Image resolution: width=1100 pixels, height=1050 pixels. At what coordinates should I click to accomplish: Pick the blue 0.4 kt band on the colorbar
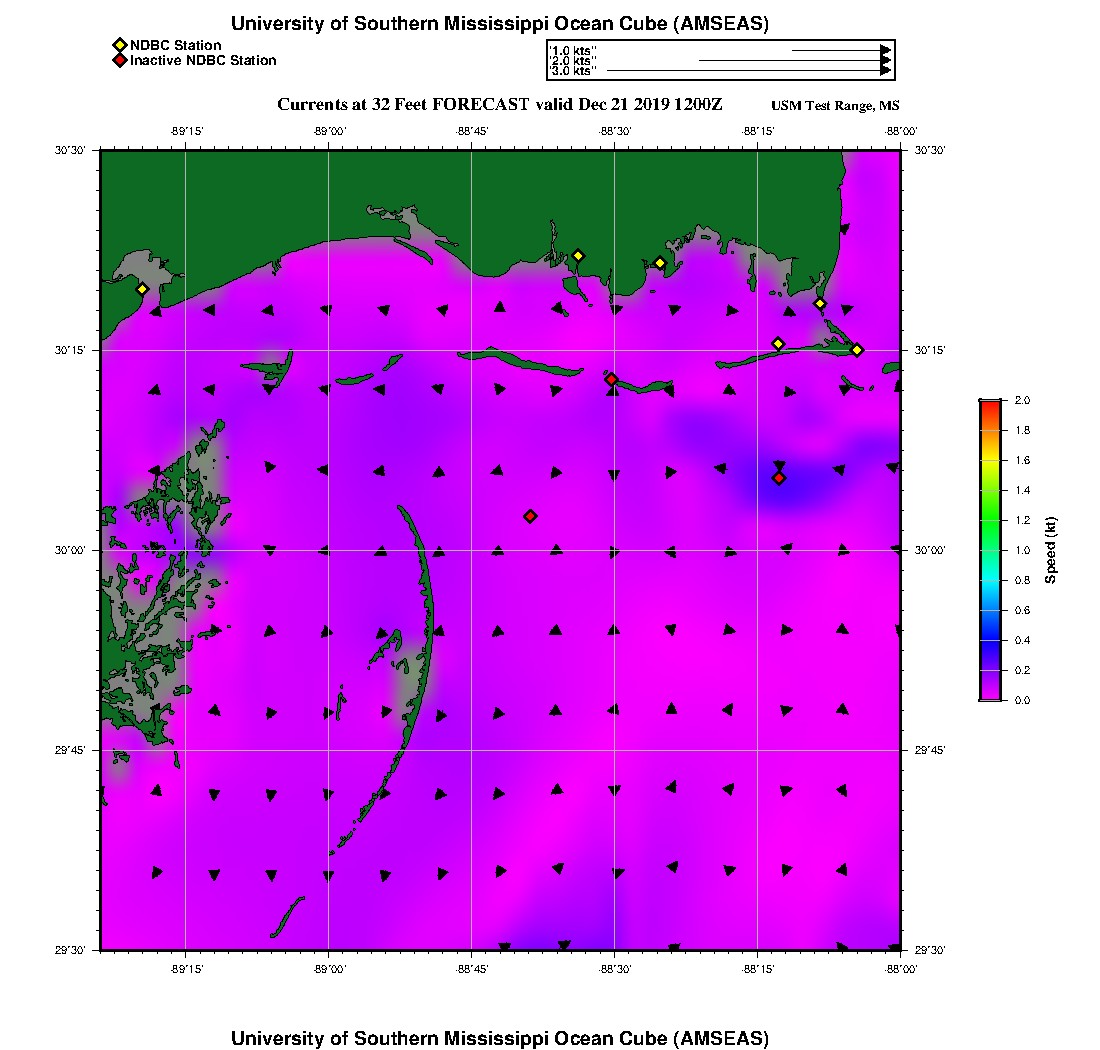click(990, 640)
